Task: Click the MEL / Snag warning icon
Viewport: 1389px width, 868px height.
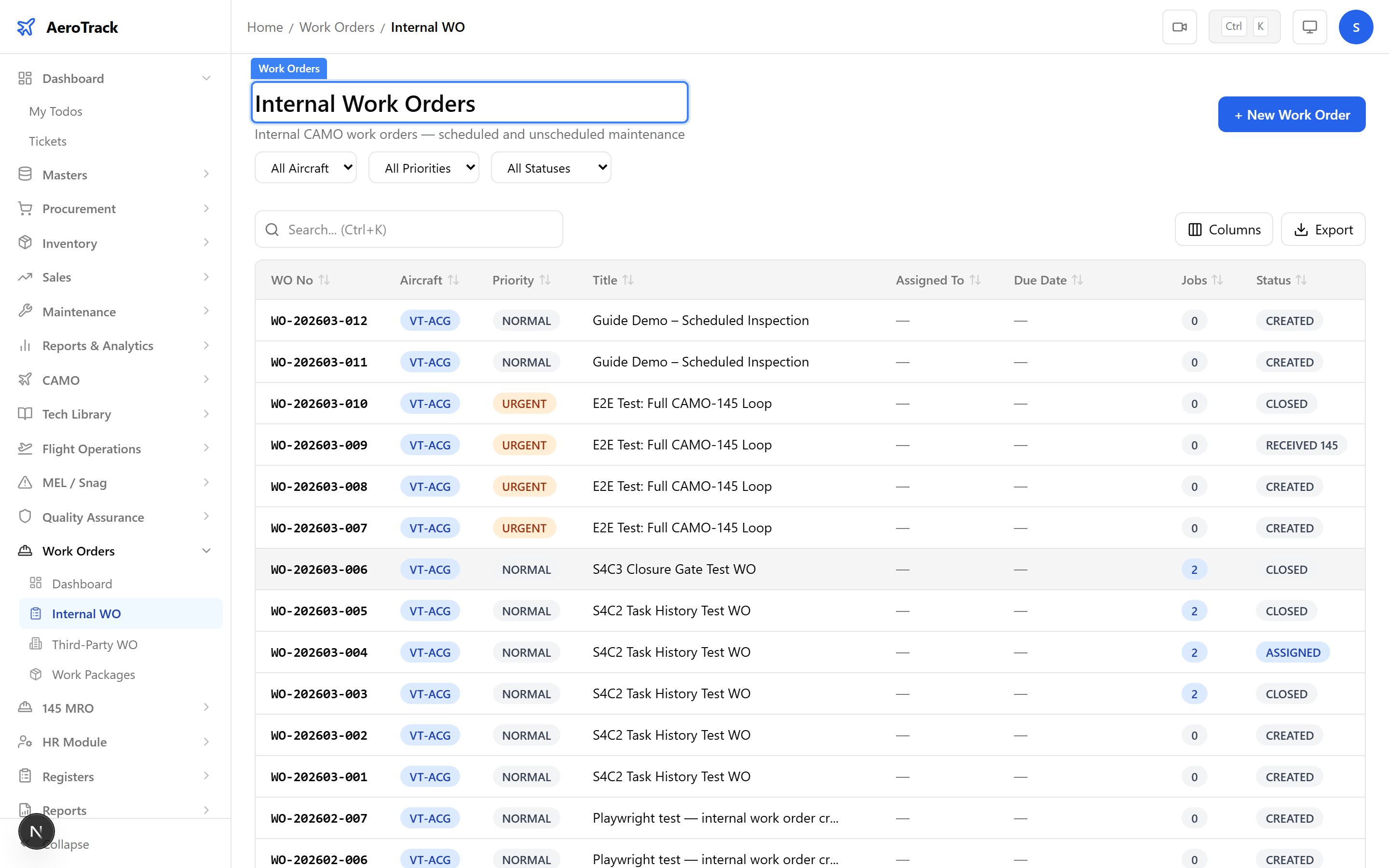Action: click(25, 483)
